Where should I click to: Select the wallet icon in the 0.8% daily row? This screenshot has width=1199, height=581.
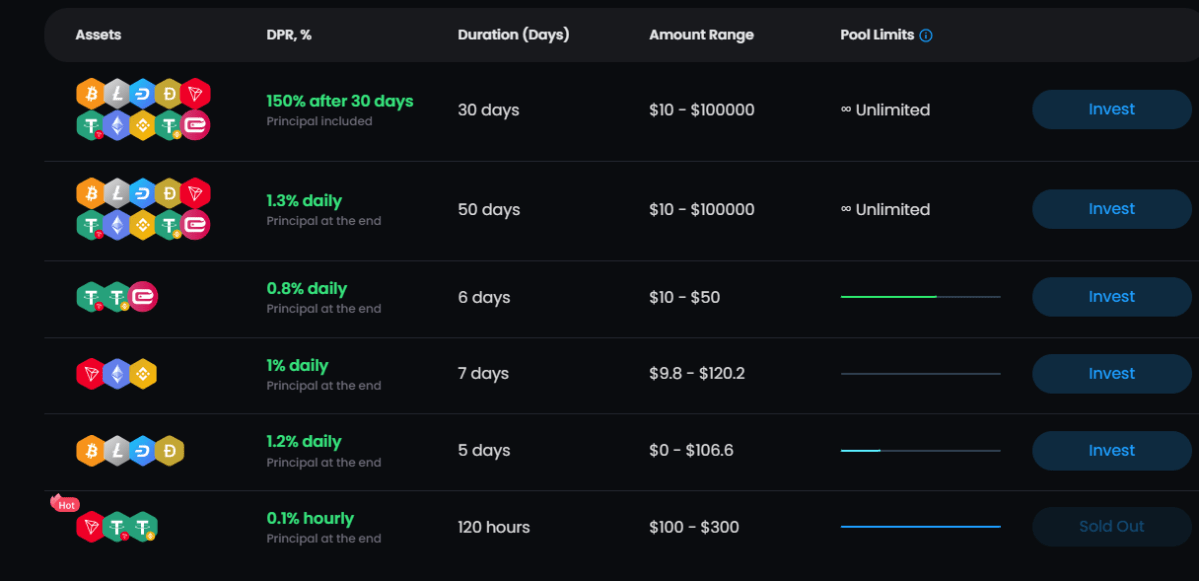click(x=144, y=296)
